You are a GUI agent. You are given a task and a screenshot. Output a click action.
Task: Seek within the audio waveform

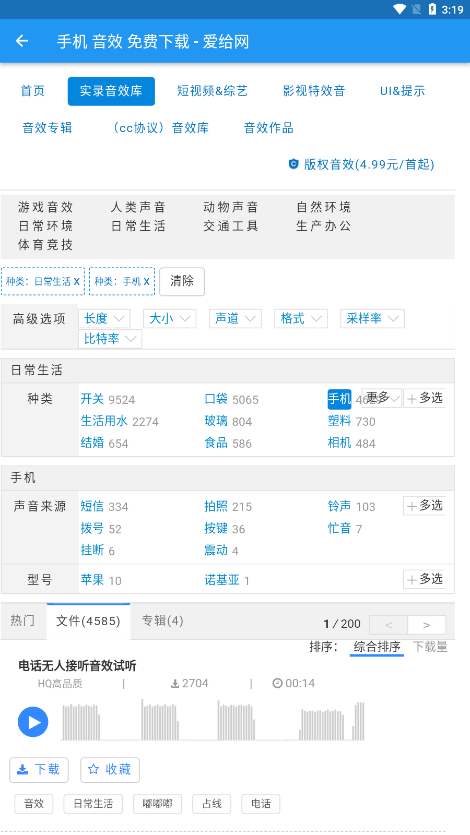pos(213,720)
